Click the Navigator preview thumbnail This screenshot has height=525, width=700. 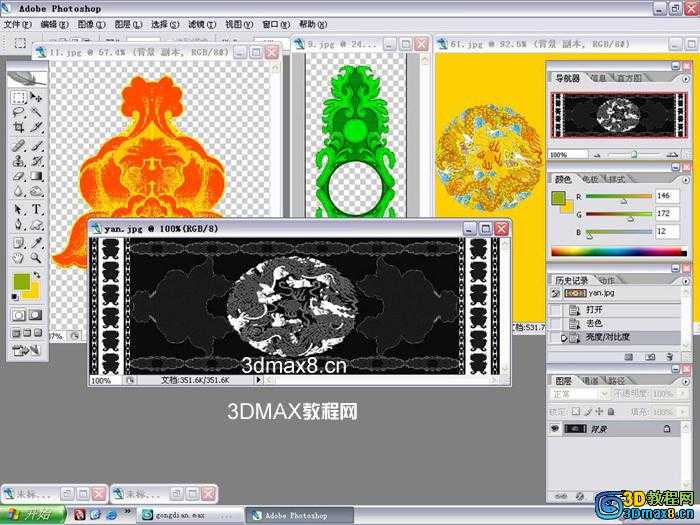click(x=619, y=115)
